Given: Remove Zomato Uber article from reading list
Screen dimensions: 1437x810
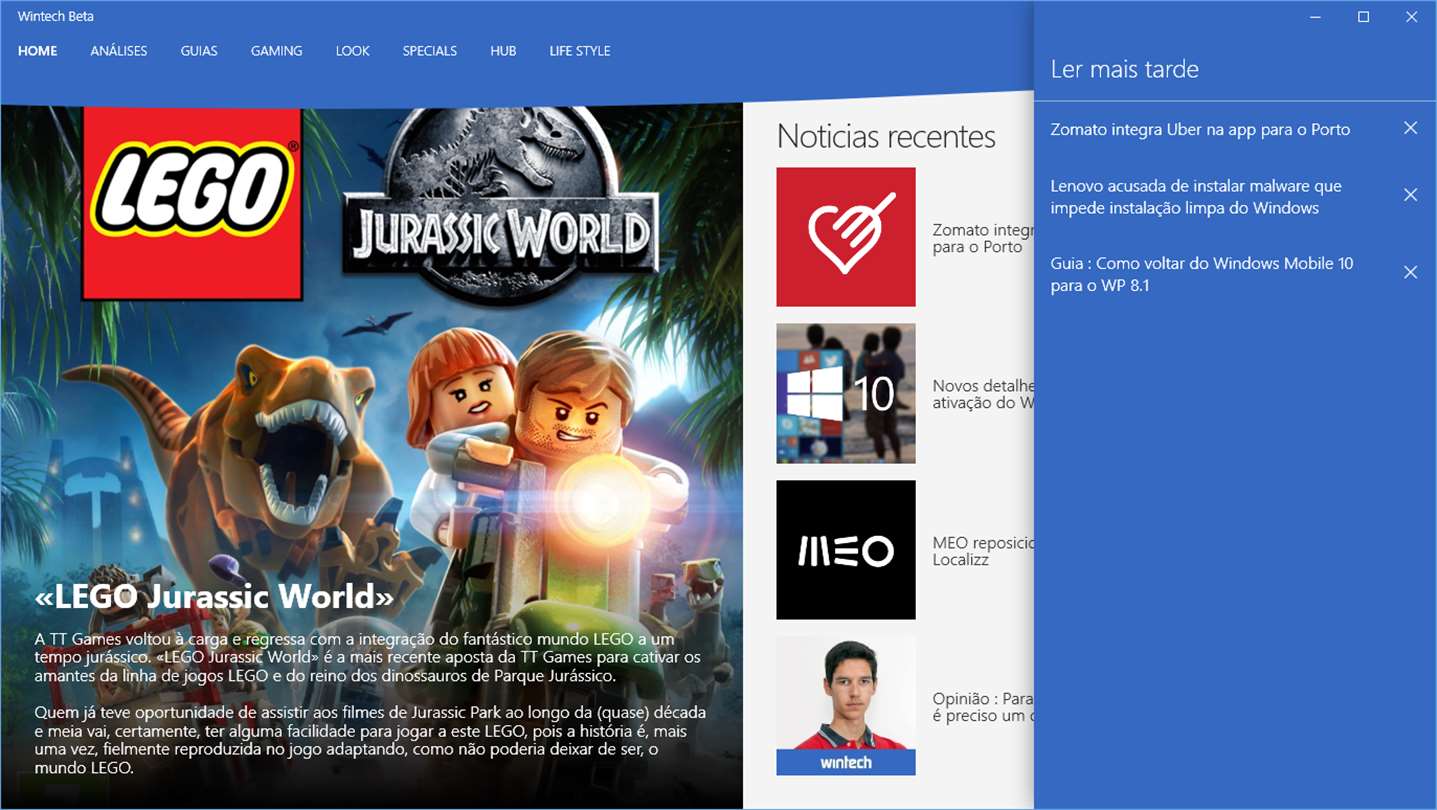Looking at the screenshot, I should (x=1410, y=128).
